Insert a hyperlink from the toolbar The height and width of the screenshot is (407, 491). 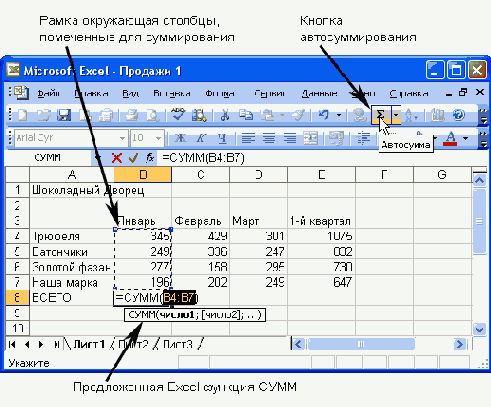pos(360,115)
